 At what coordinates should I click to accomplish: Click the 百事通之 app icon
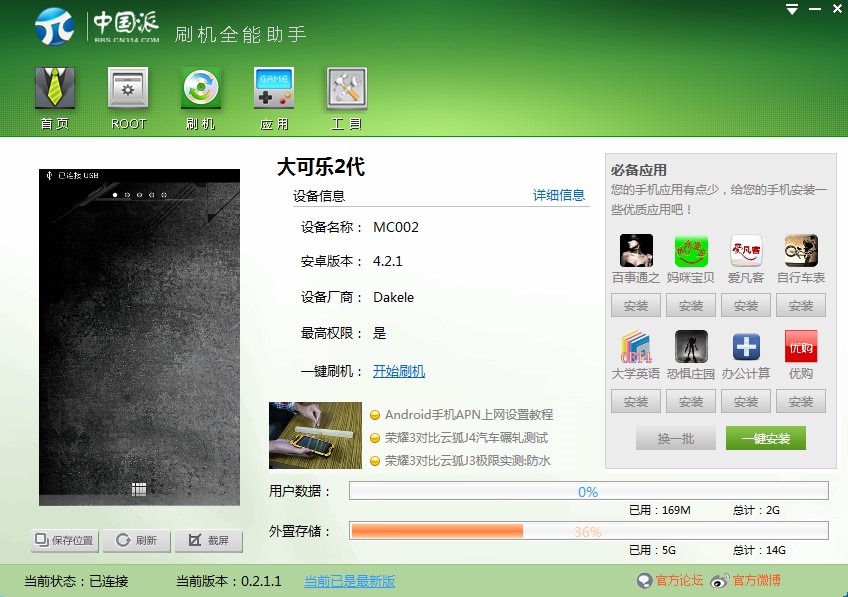tap(636, 250)
